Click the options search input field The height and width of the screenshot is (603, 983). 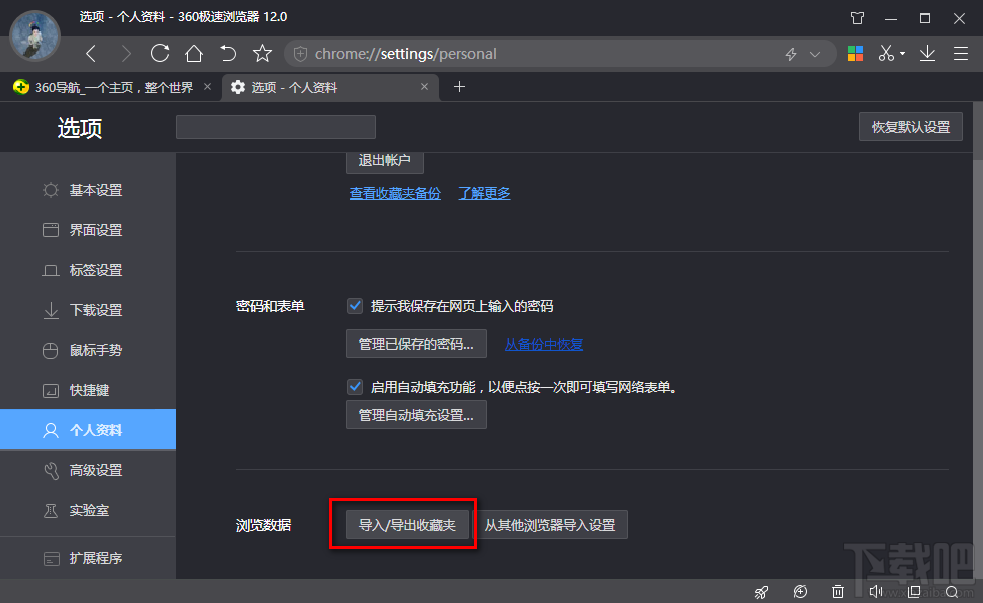coord(275,126)
